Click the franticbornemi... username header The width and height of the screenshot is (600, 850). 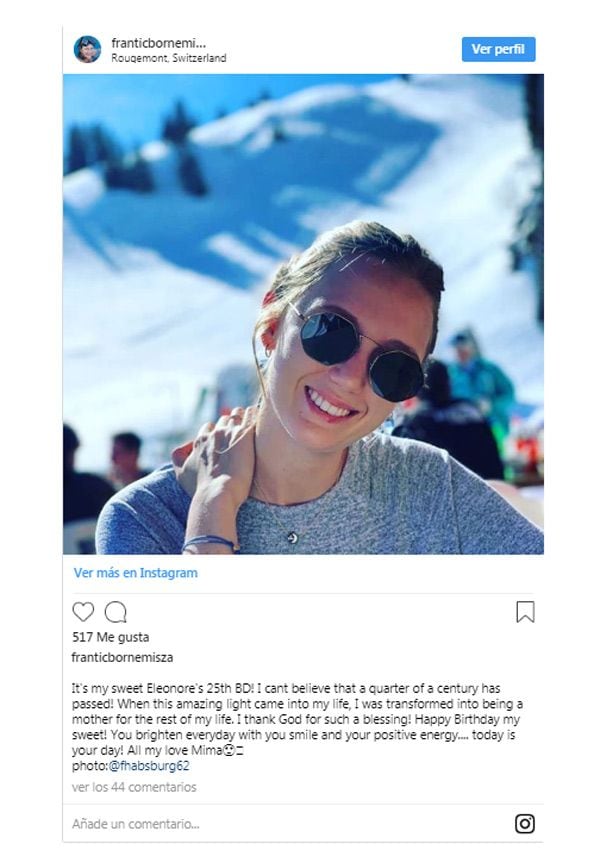click(158, 43)
